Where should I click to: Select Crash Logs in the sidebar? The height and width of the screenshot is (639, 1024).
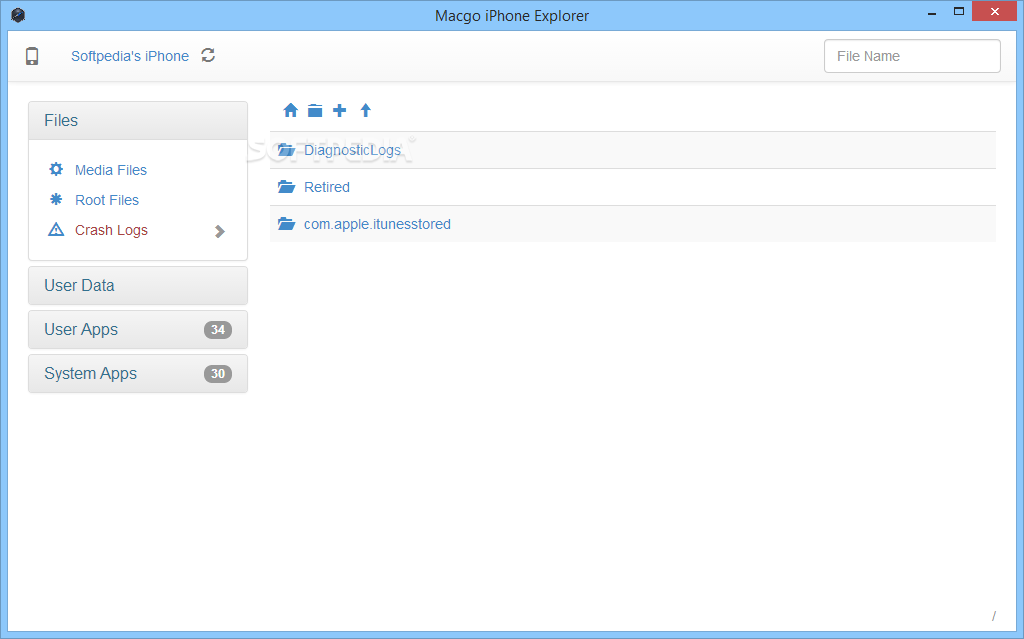tap(111, 230)
